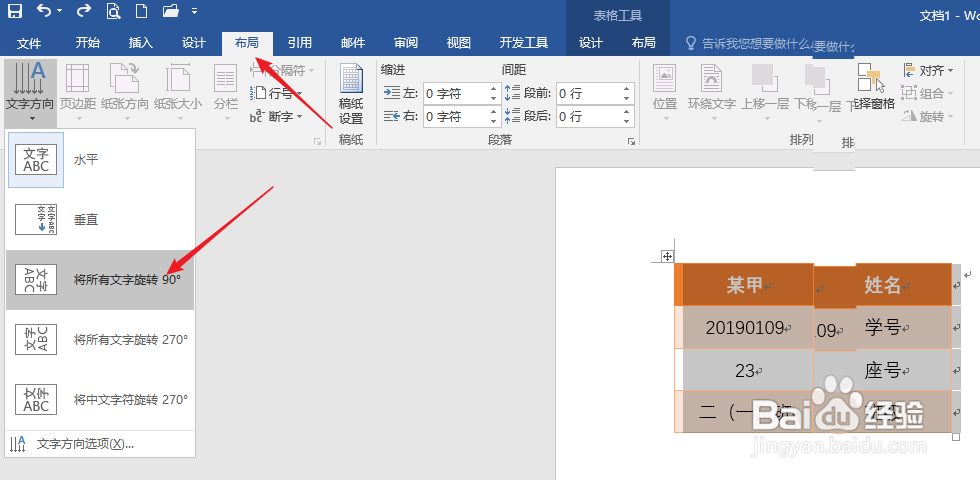Open the 页边距 margins button
The image size is (980, 480).
pyautogui.click(x=78, y=93)
